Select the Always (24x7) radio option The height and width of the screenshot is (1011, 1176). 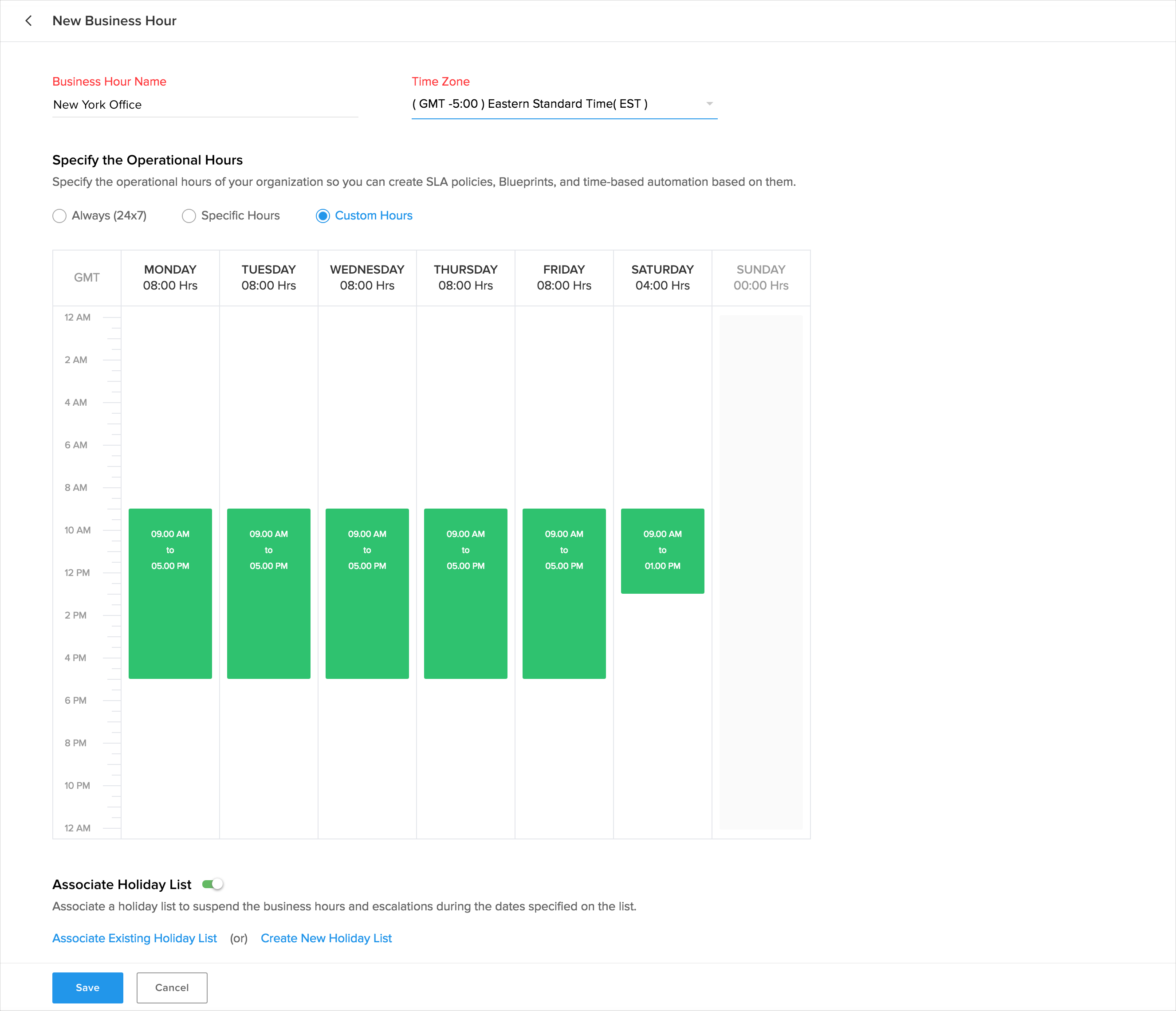tap(59, 216)
